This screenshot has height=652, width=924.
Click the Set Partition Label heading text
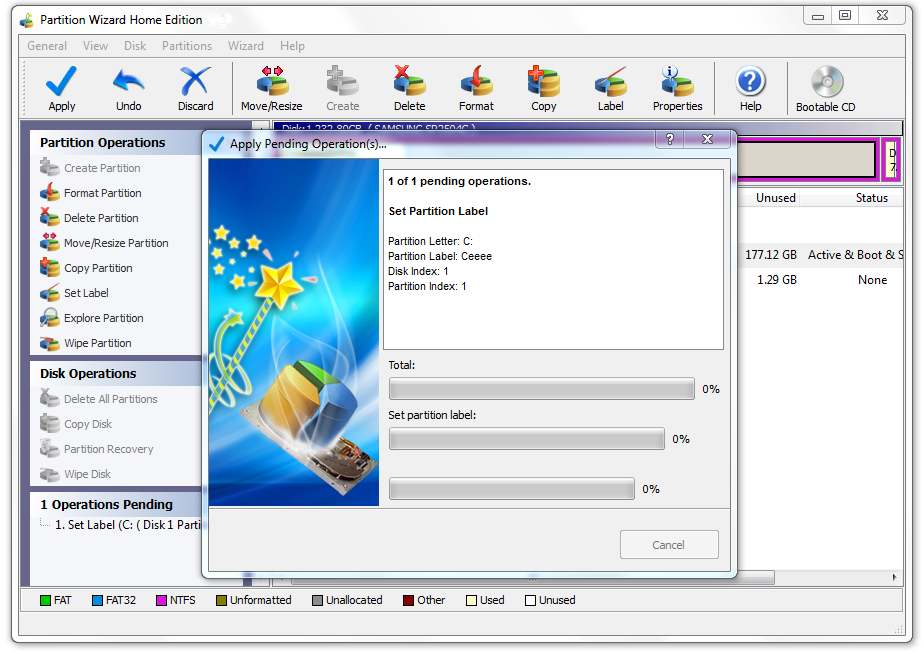(438, 211)
